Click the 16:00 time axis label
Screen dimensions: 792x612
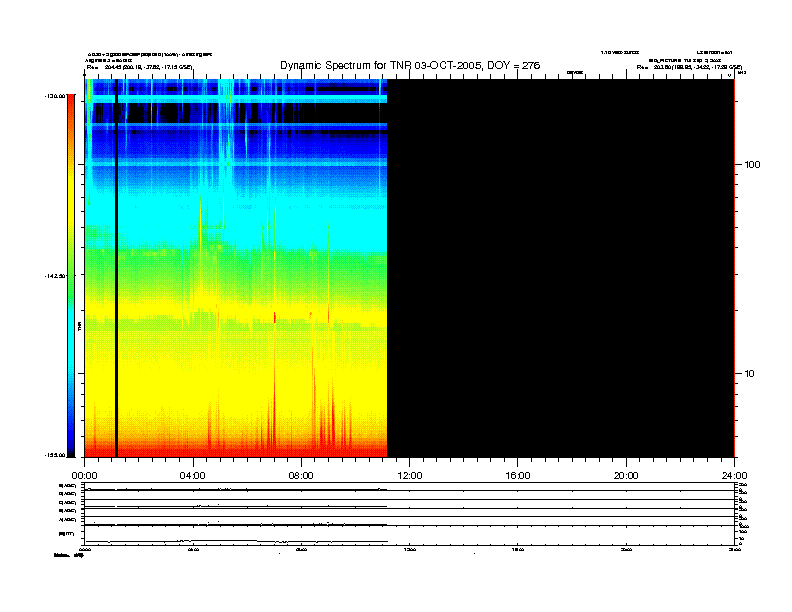(x=518, y=476)
